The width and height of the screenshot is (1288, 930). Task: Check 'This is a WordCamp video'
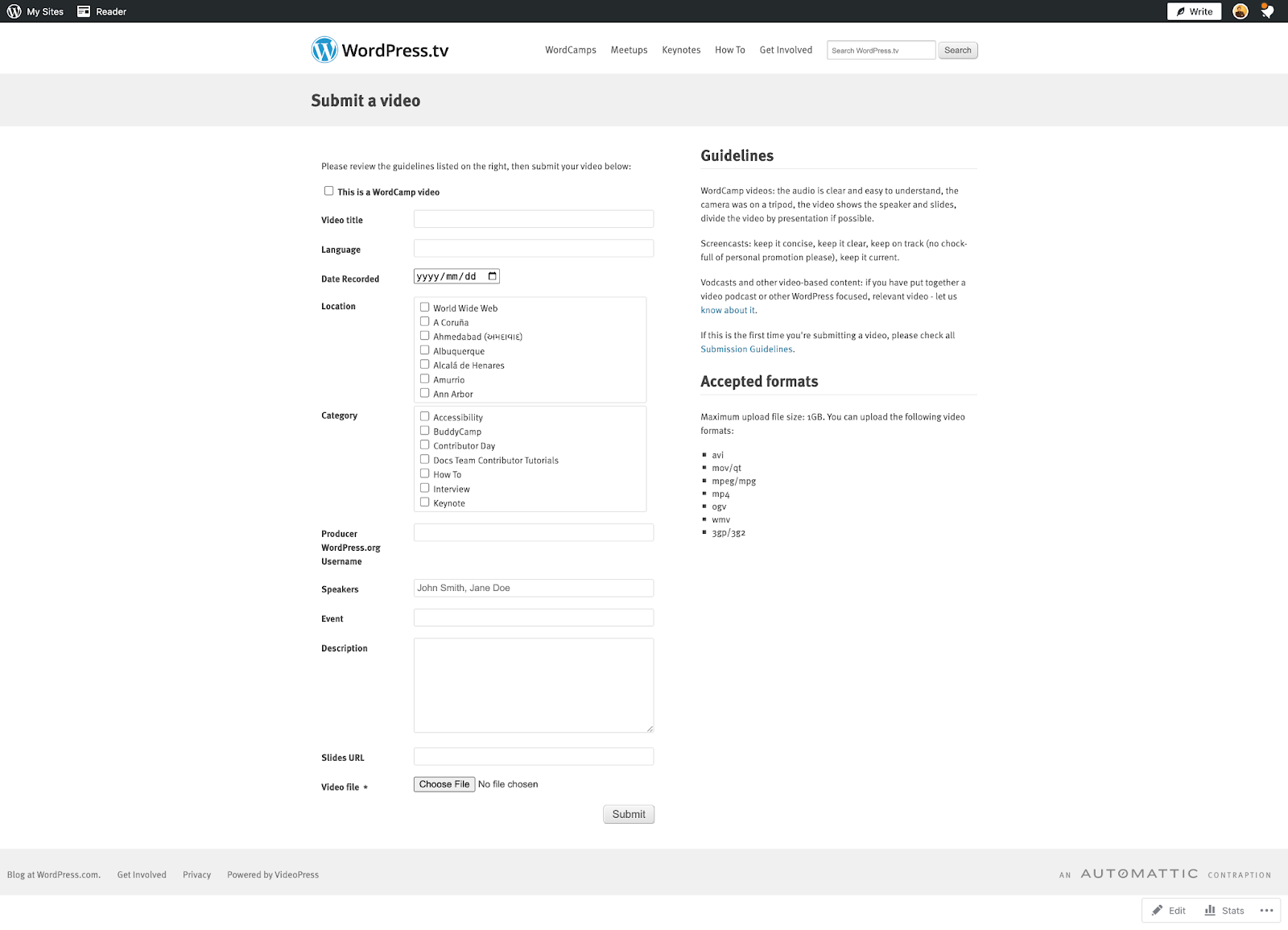point(328,190)
